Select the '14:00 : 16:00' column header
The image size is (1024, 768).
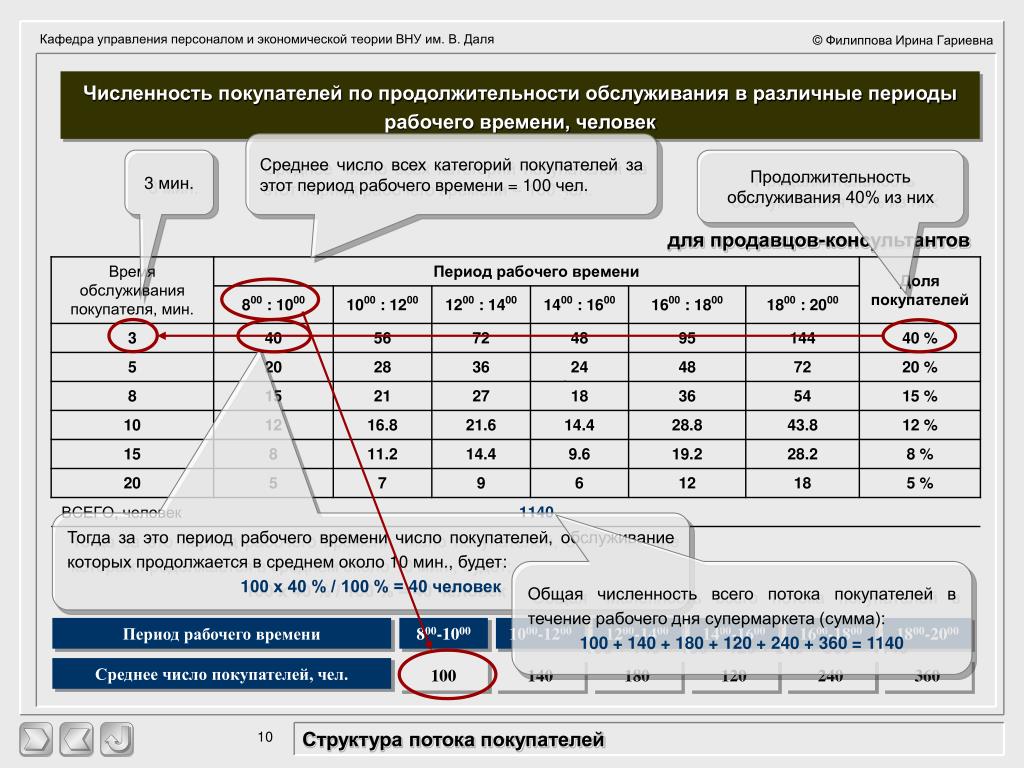coord(579,304)
